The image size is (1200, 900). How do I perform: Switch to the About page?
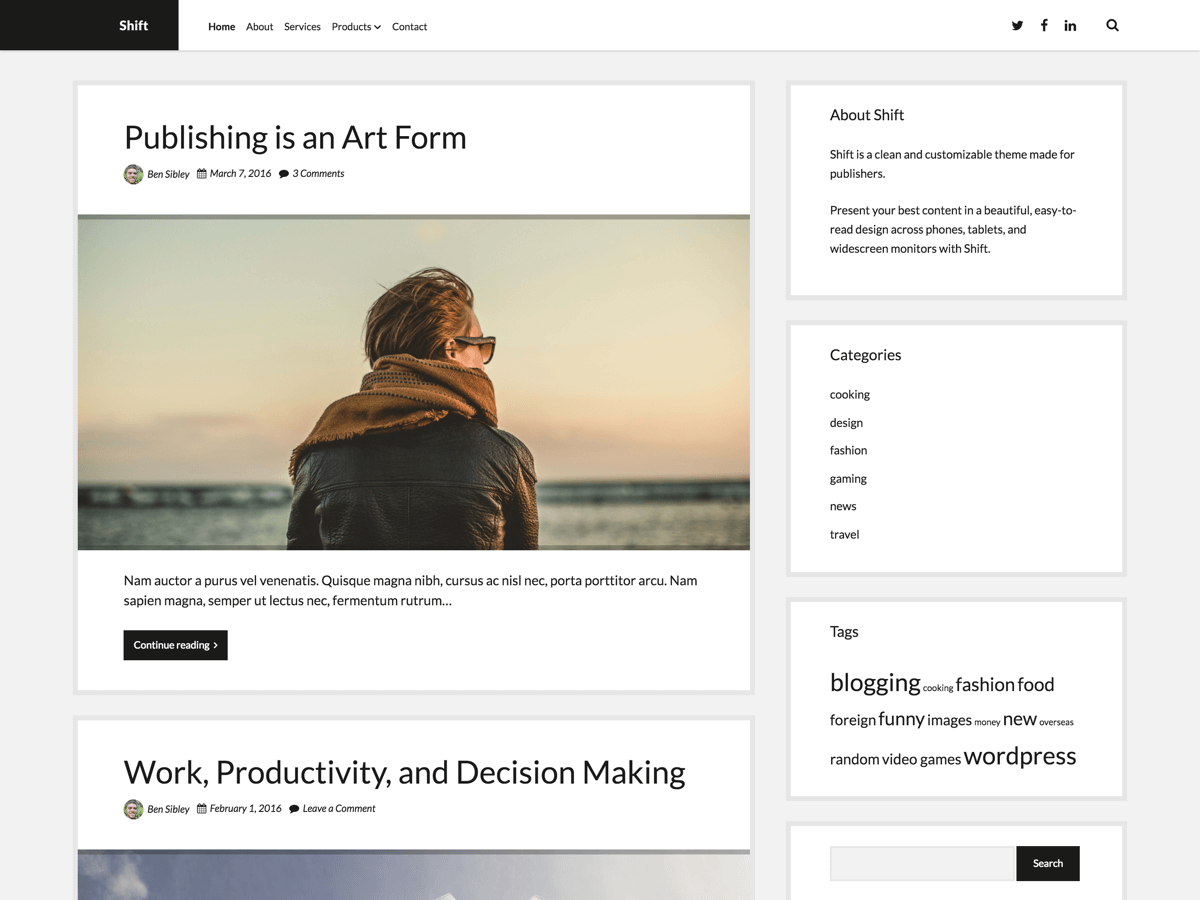(x=259, y=27)
